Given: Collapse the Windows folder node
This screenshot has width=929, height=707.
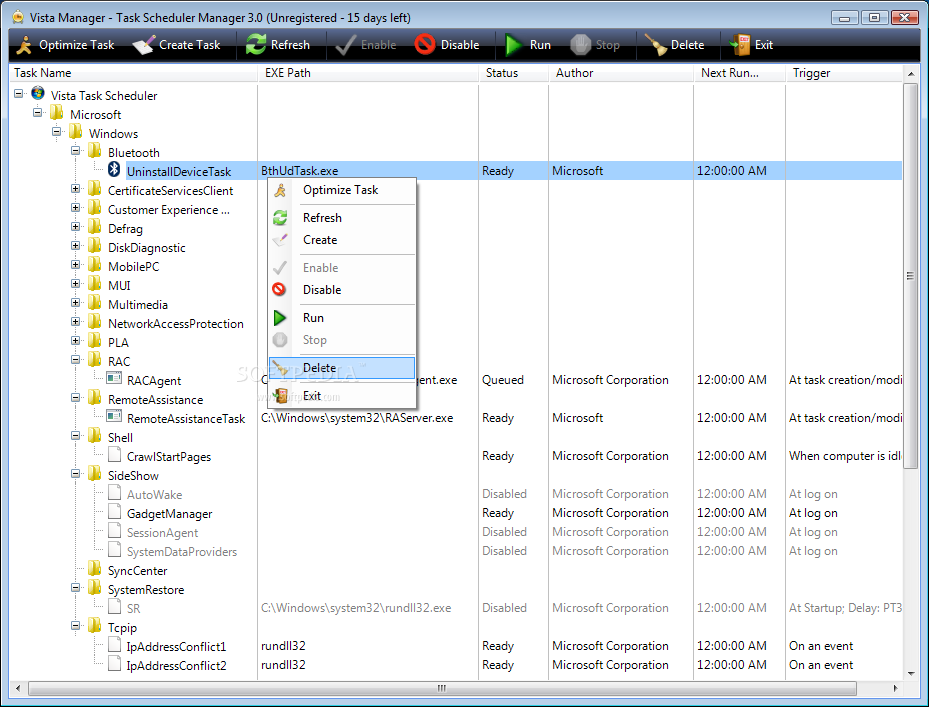Looking at the screenshot, I should [x=57, y=132].
